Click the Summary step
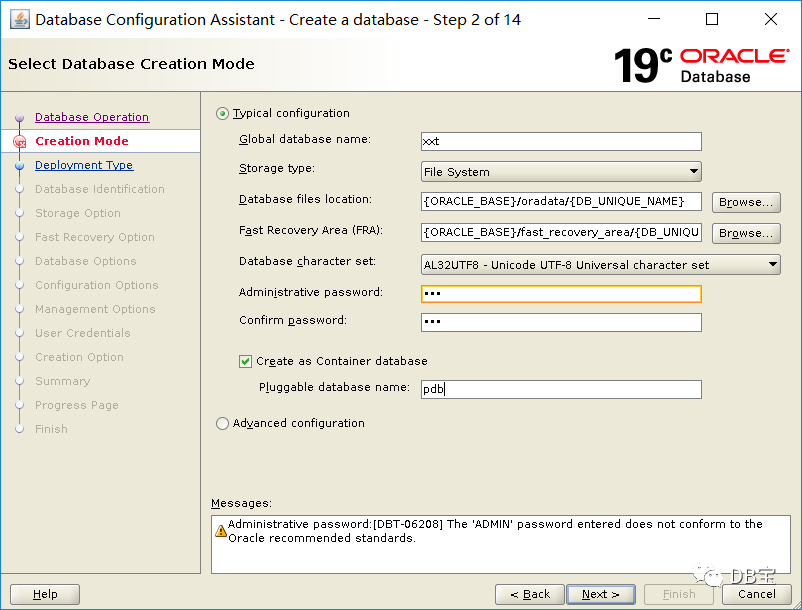 pyautogui.click(x=62, y=381)
